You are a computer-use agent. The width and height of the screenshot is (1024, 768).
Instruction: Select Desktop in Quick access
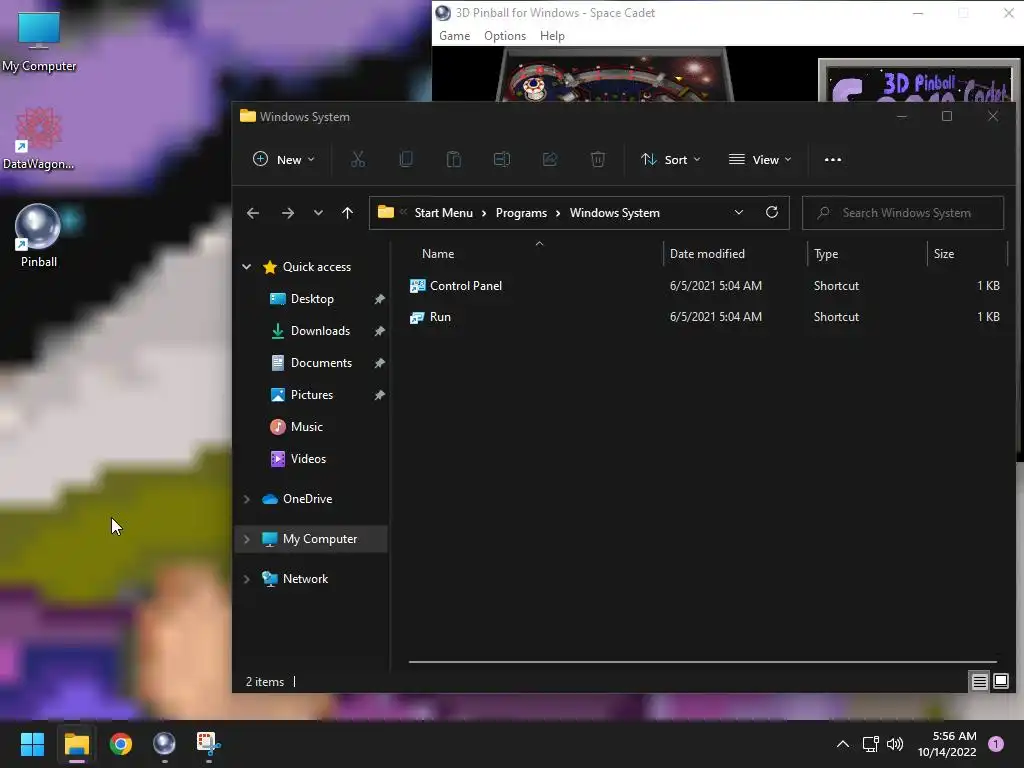tap(312, 299)
